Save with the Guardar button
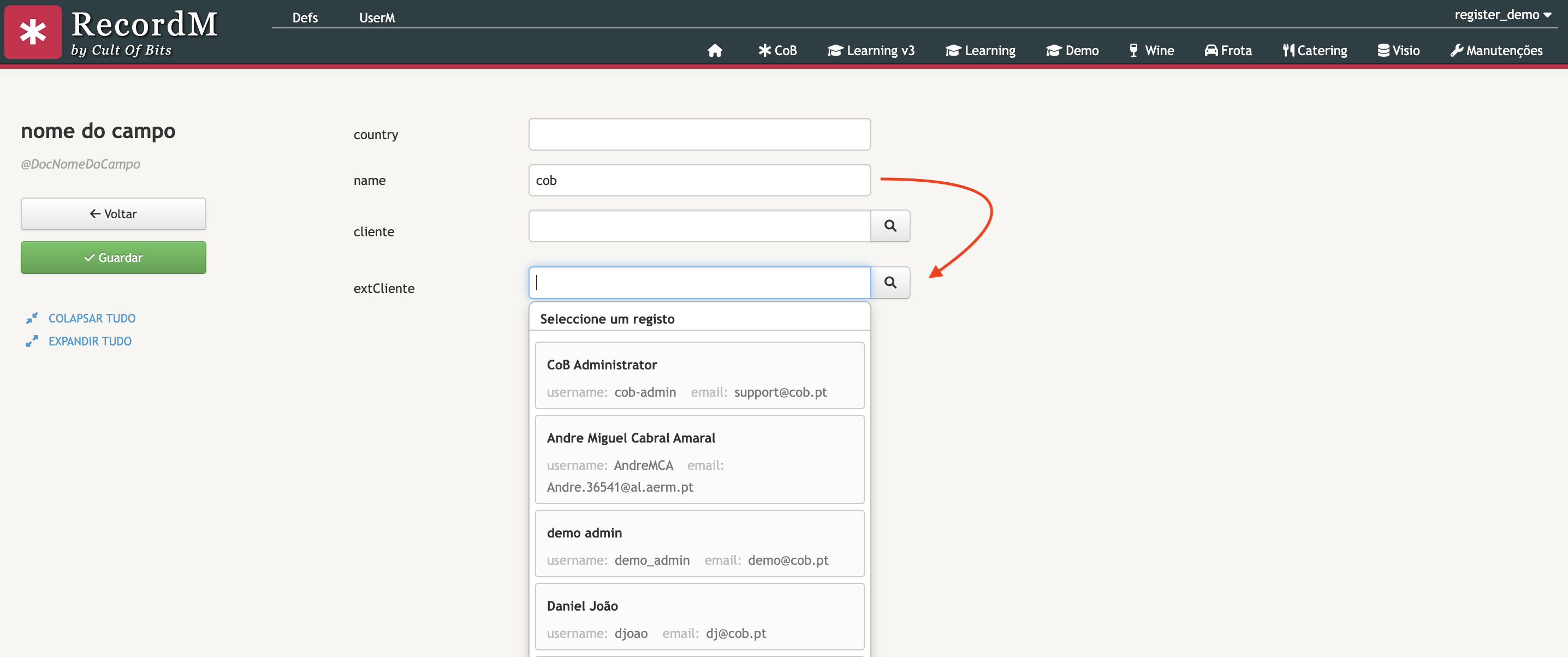 coord(113,258)
